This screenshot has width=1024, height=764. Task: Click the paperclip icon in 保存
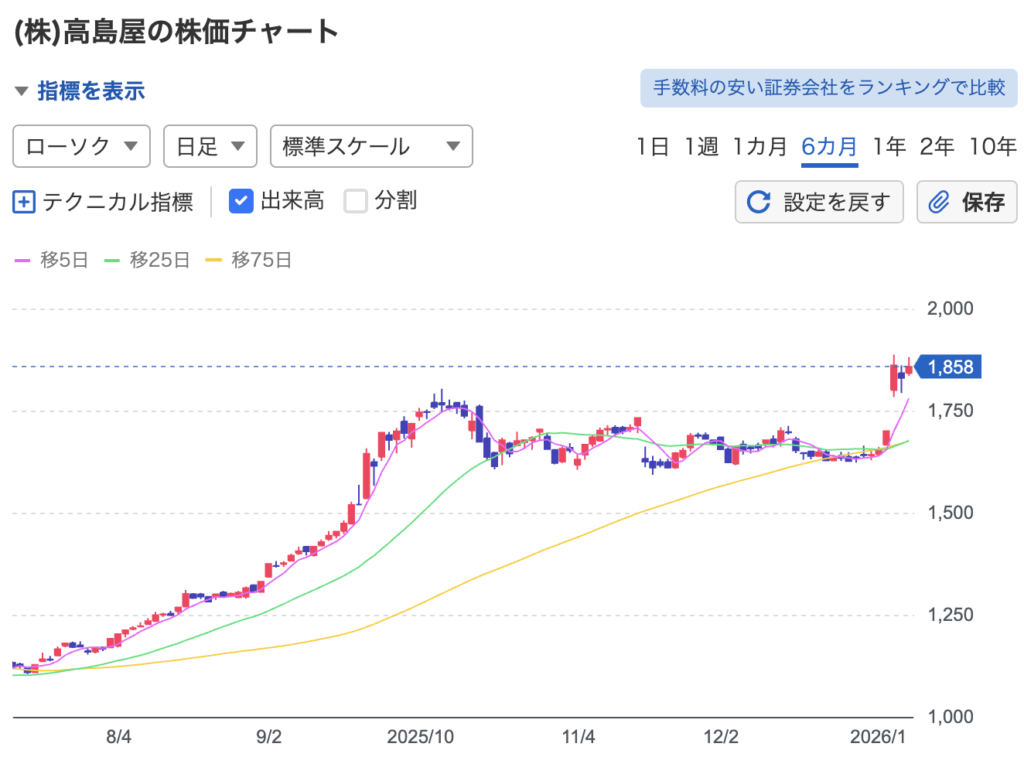pos(938,202)
